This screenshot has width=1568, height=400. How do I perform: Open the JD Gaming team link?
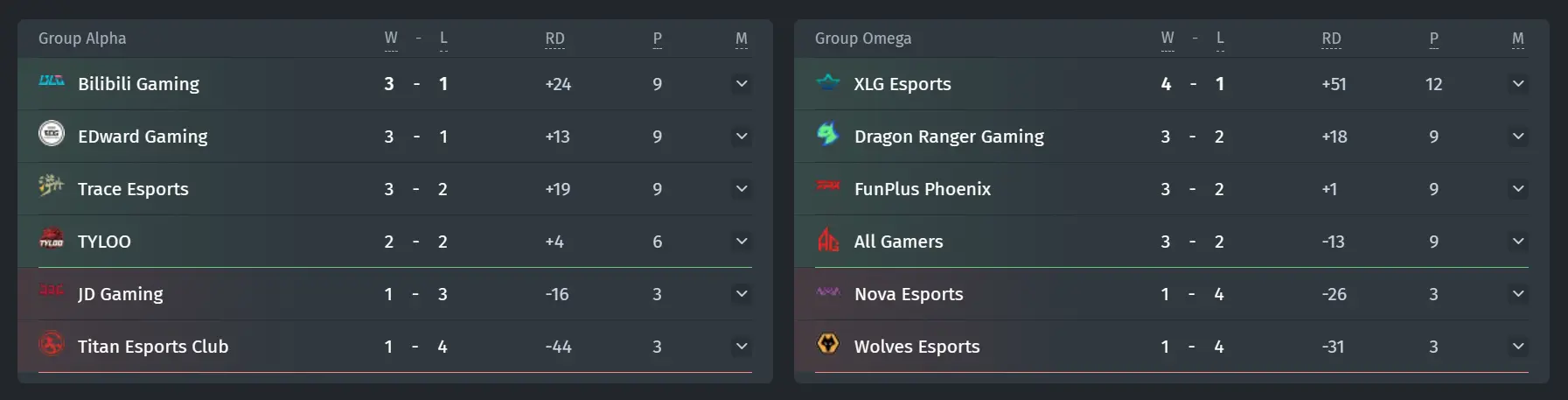pyautogui.click(x=120, y=294)
